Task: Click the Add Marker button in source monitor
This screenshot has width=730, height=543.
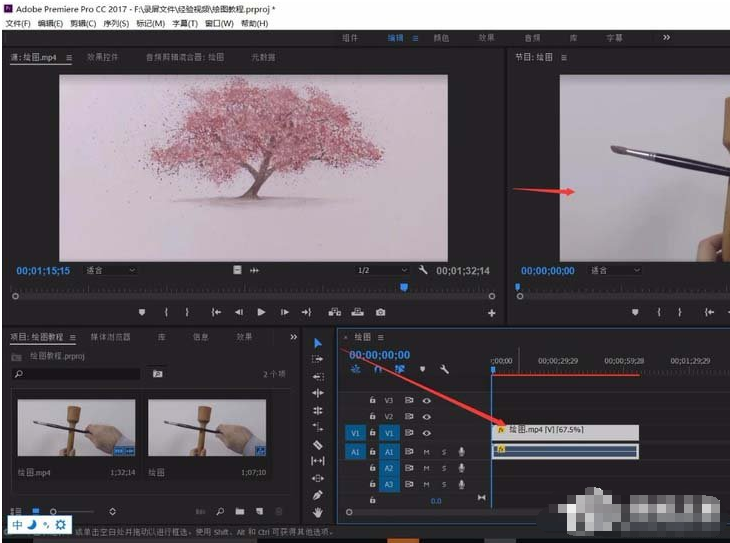Action: (x=142, y=312)
